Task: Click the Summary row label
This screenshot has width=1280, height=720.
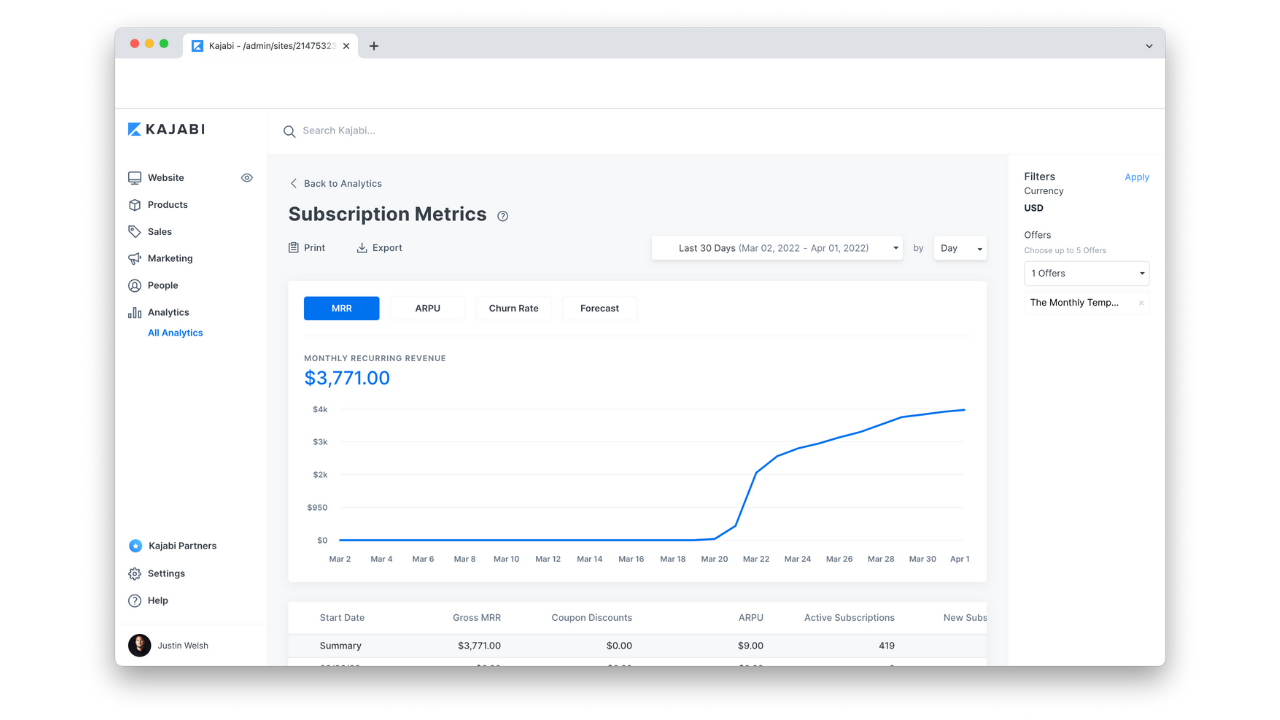Action: (x=341, y=646)
